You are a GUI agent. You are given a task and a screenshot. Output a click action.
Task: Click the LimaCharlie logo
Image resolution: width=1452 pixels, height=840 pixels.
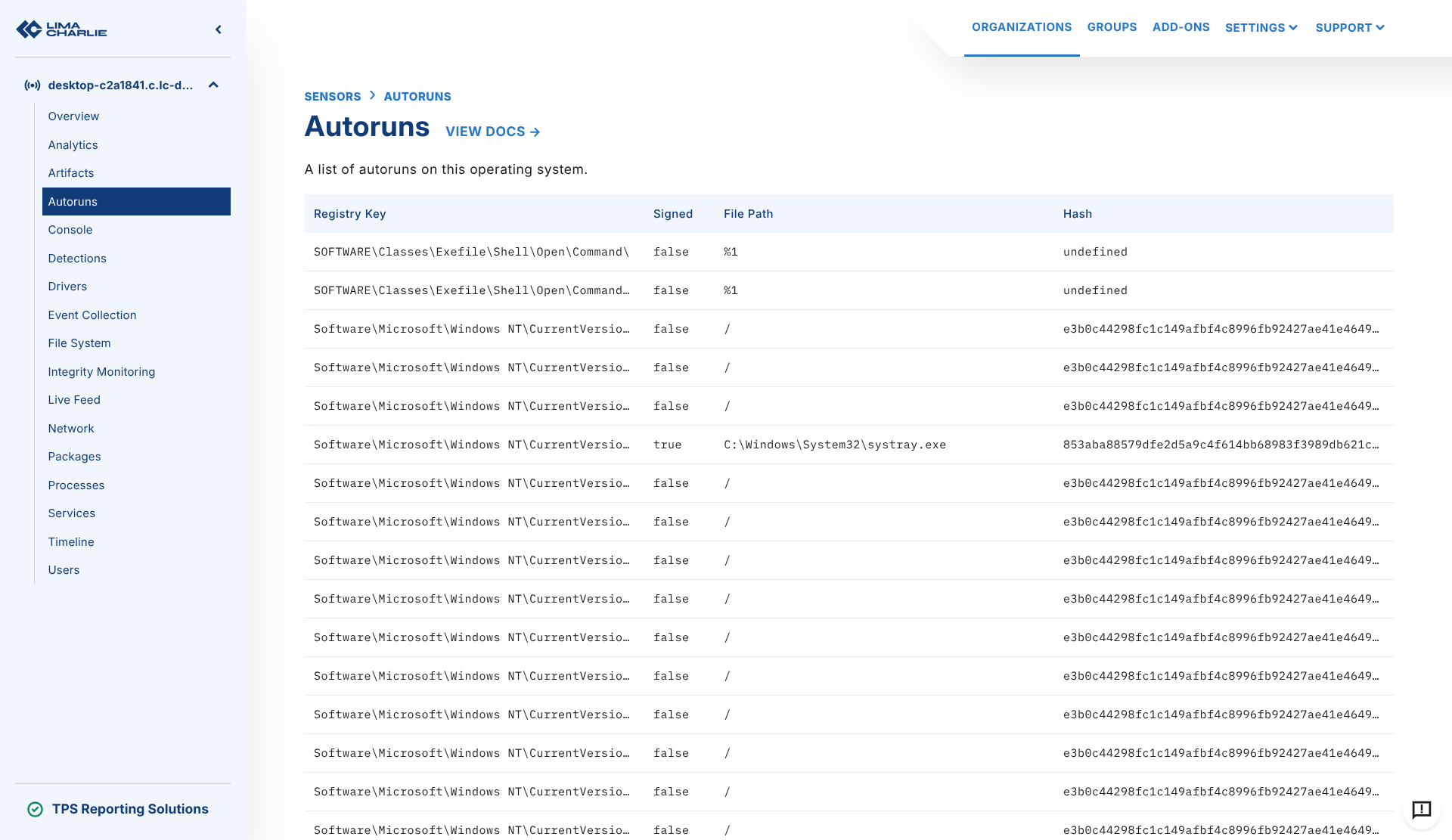click(62, 29)
